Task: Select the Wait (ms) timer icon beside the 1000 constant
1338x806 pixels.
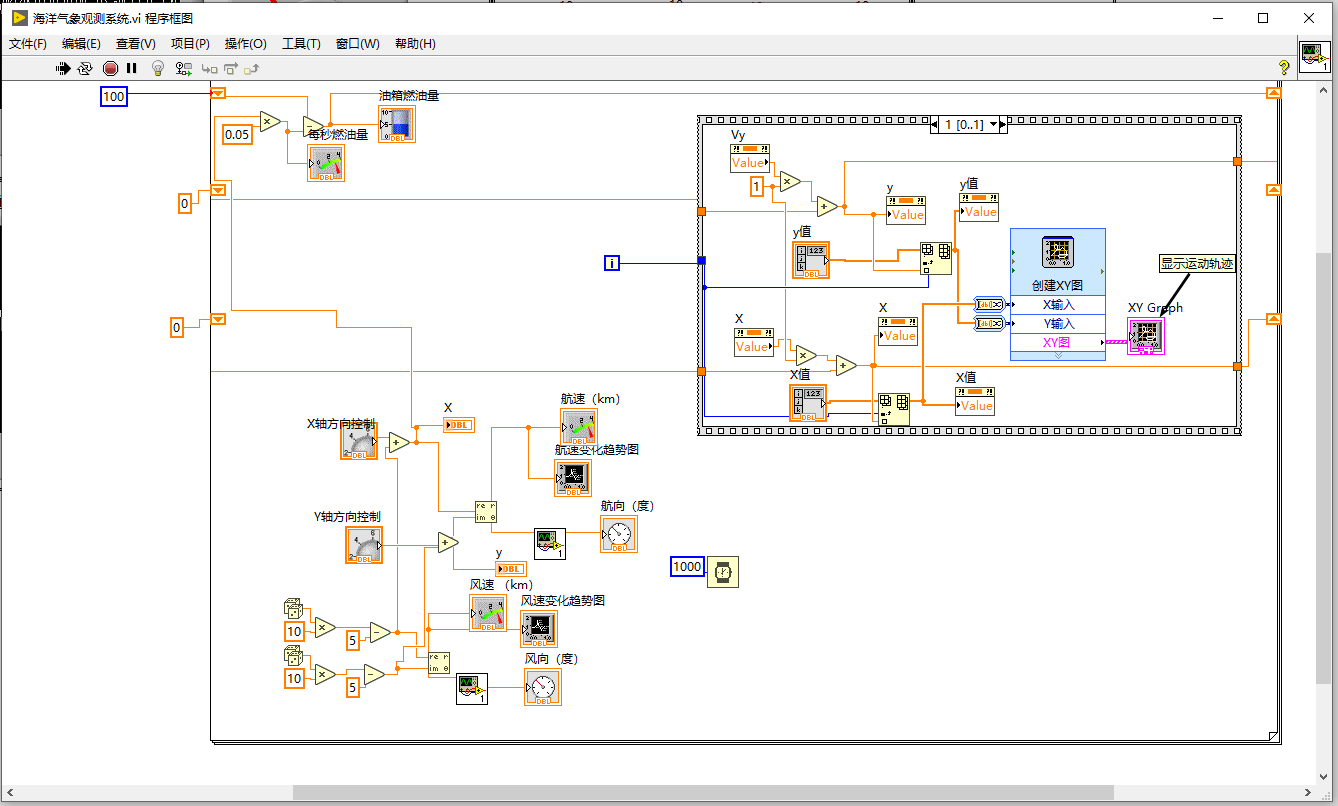Action: point(723,572)
